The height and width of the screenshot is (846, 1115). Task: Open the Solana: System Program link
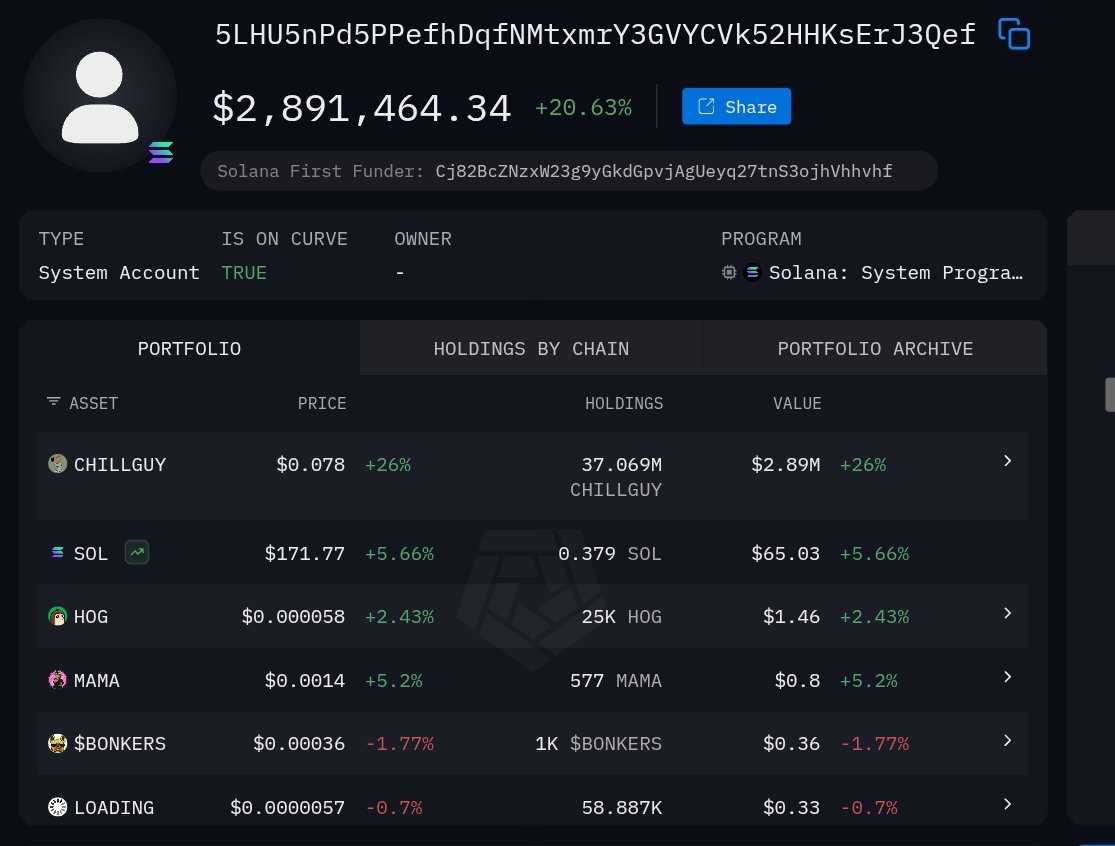click(896, 273)
